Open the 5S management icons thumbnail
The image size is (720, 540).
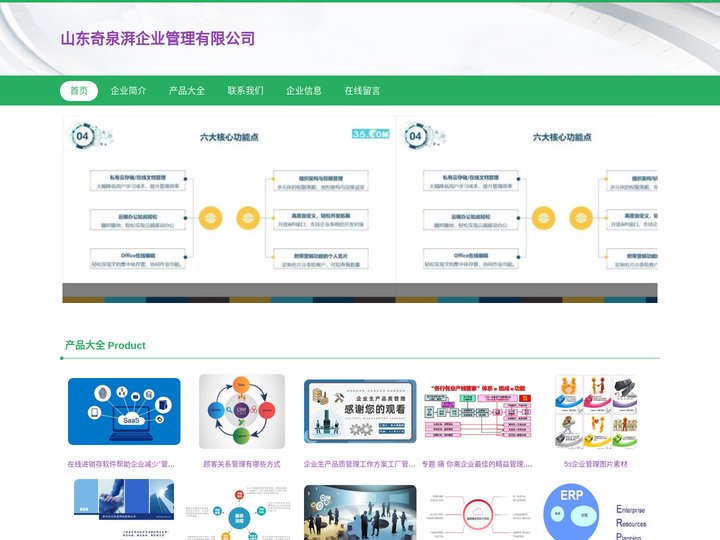click(596, 411)
